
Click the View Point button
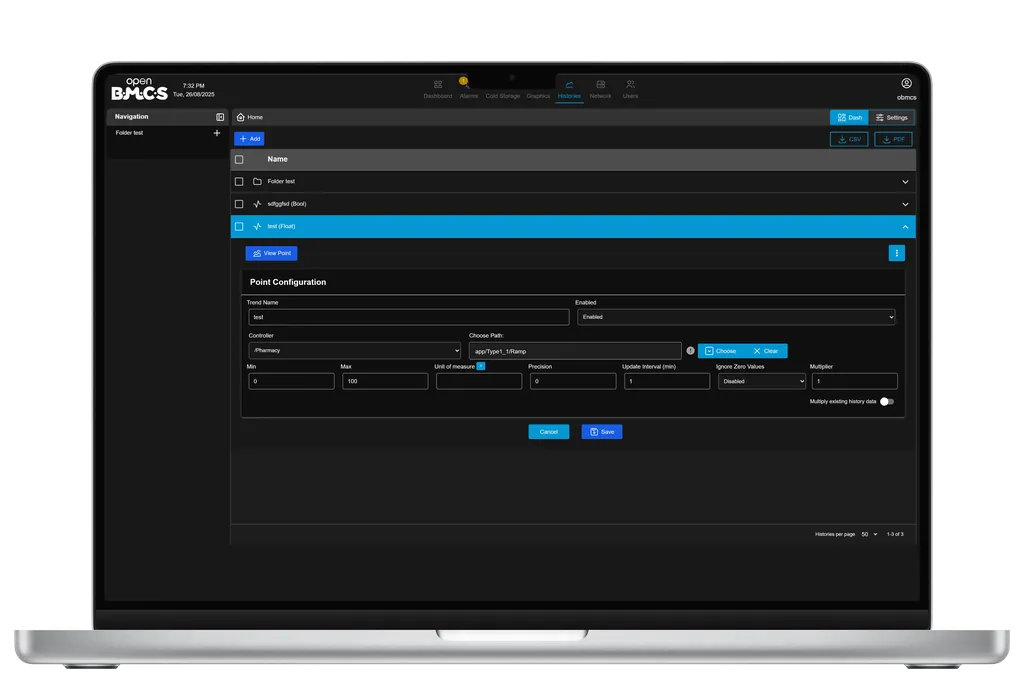coord(272,253)
